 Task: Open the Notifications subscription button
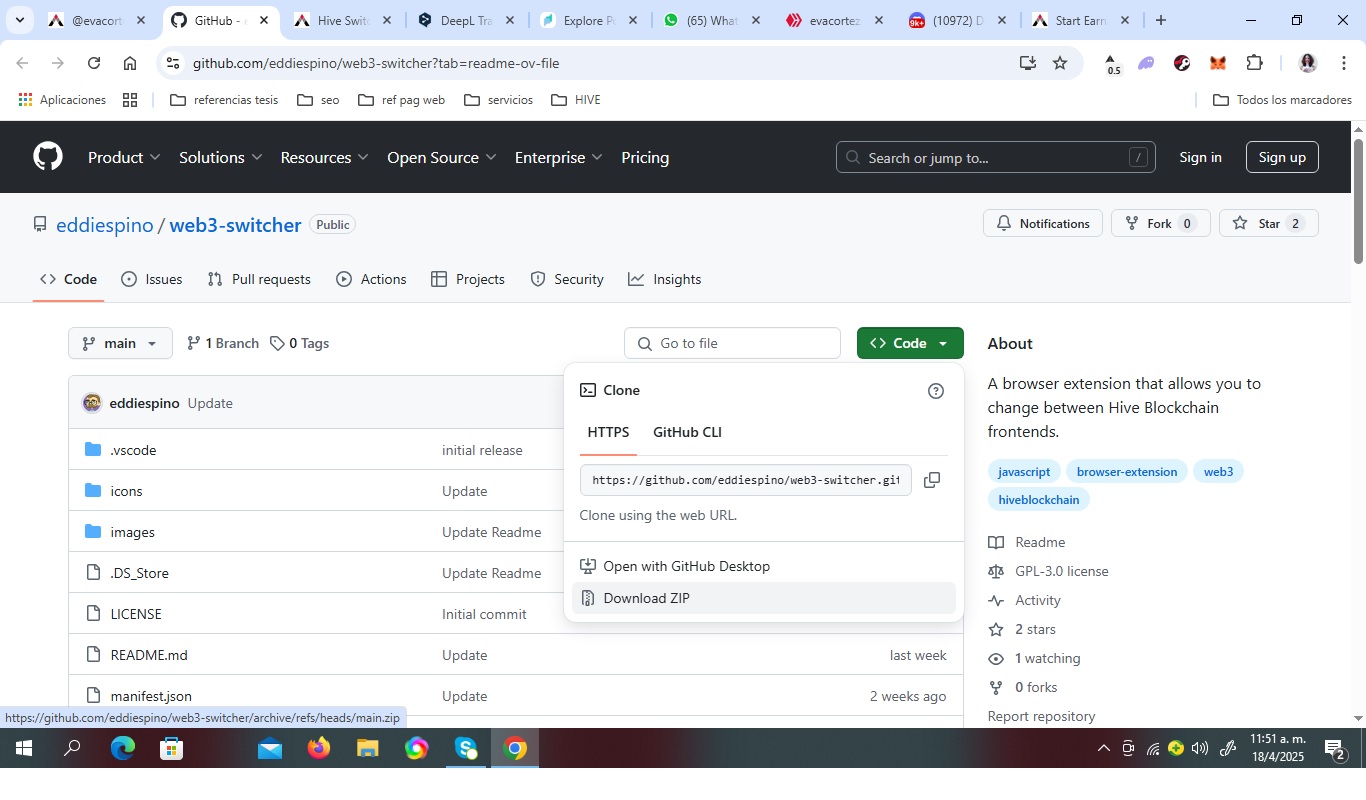(x=1043, y=223)
